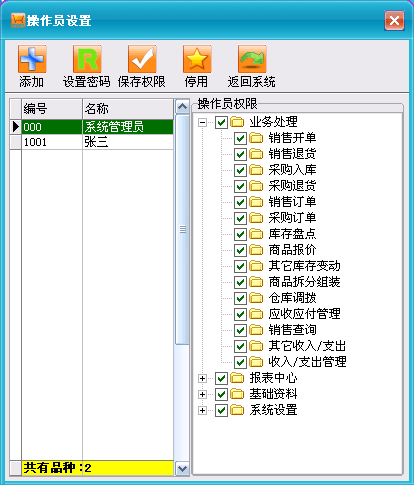Click the 停用 star icon
This screenshot has width=414, height=485.
[x=197, y=59]
